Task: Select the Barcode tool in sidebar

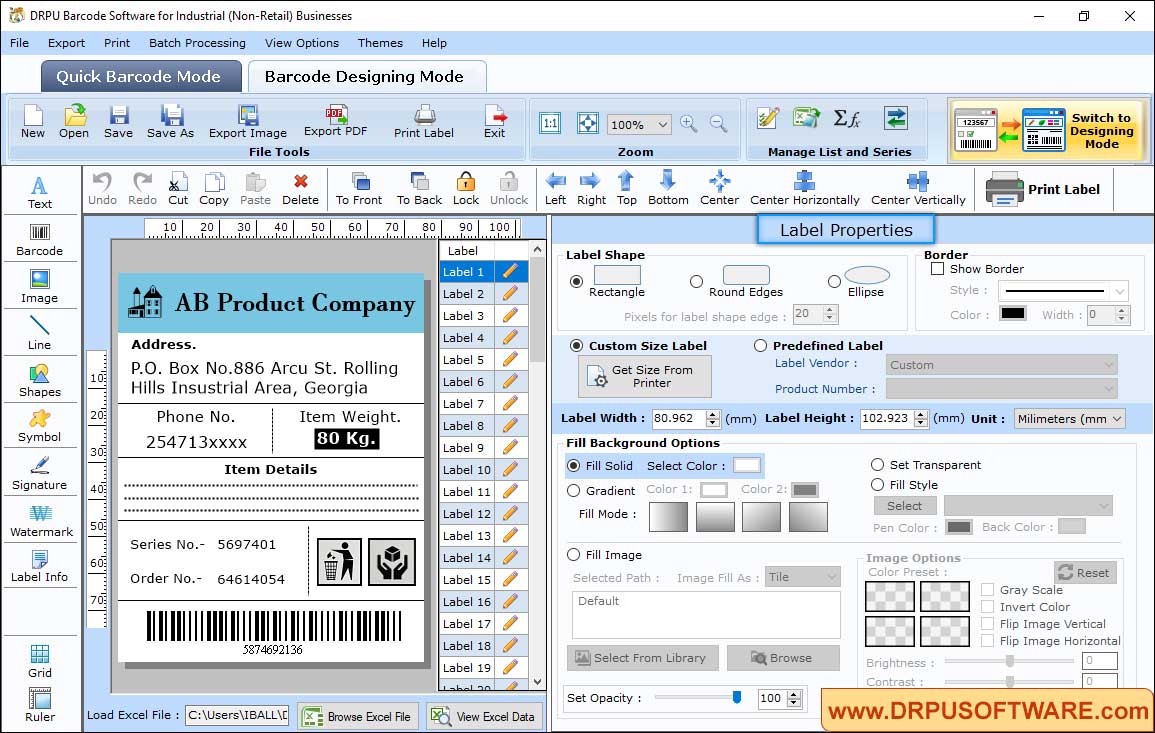Action: [x=40, y=240]
